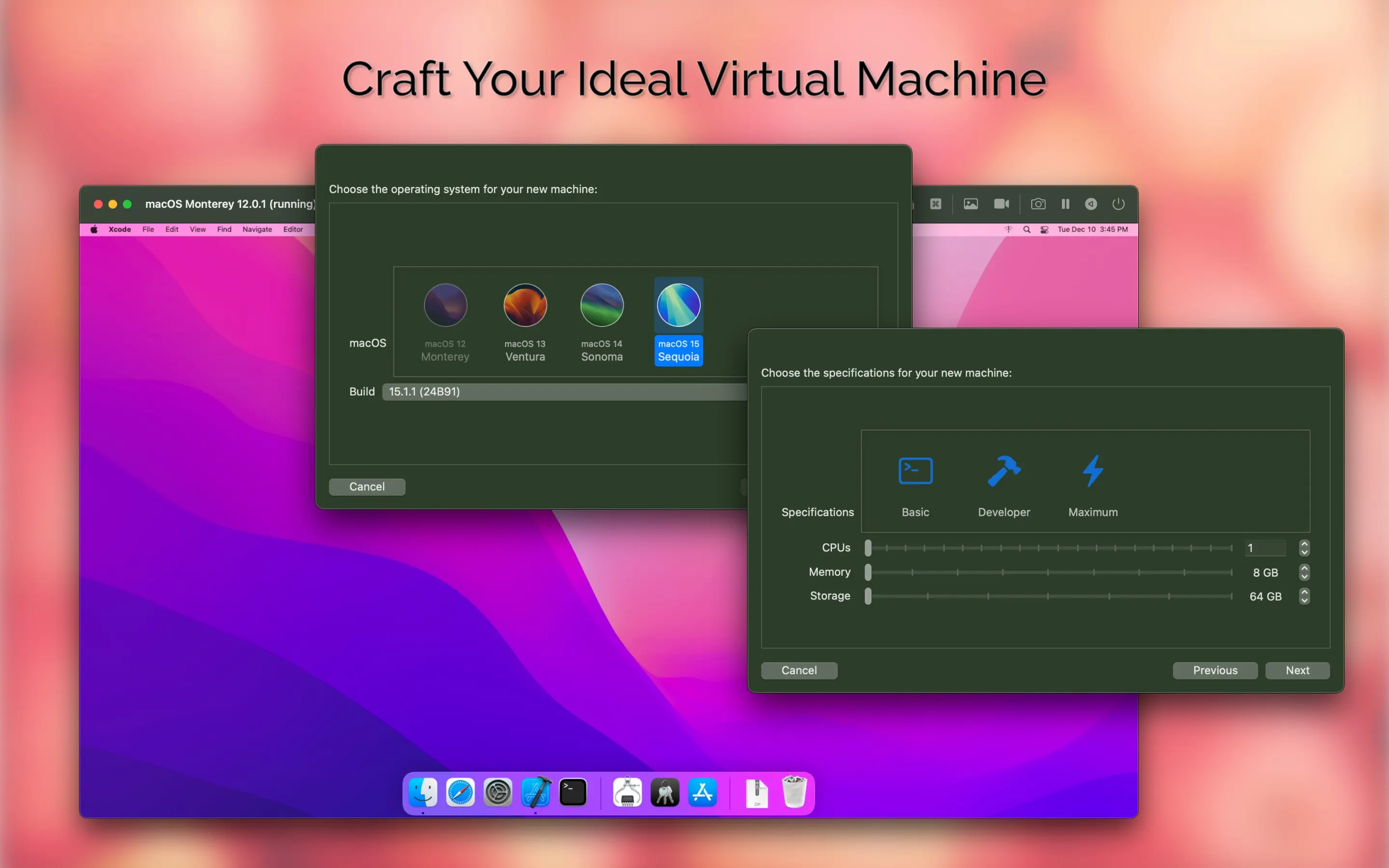Take a snapshot with the camera icon

(1038, 204)
